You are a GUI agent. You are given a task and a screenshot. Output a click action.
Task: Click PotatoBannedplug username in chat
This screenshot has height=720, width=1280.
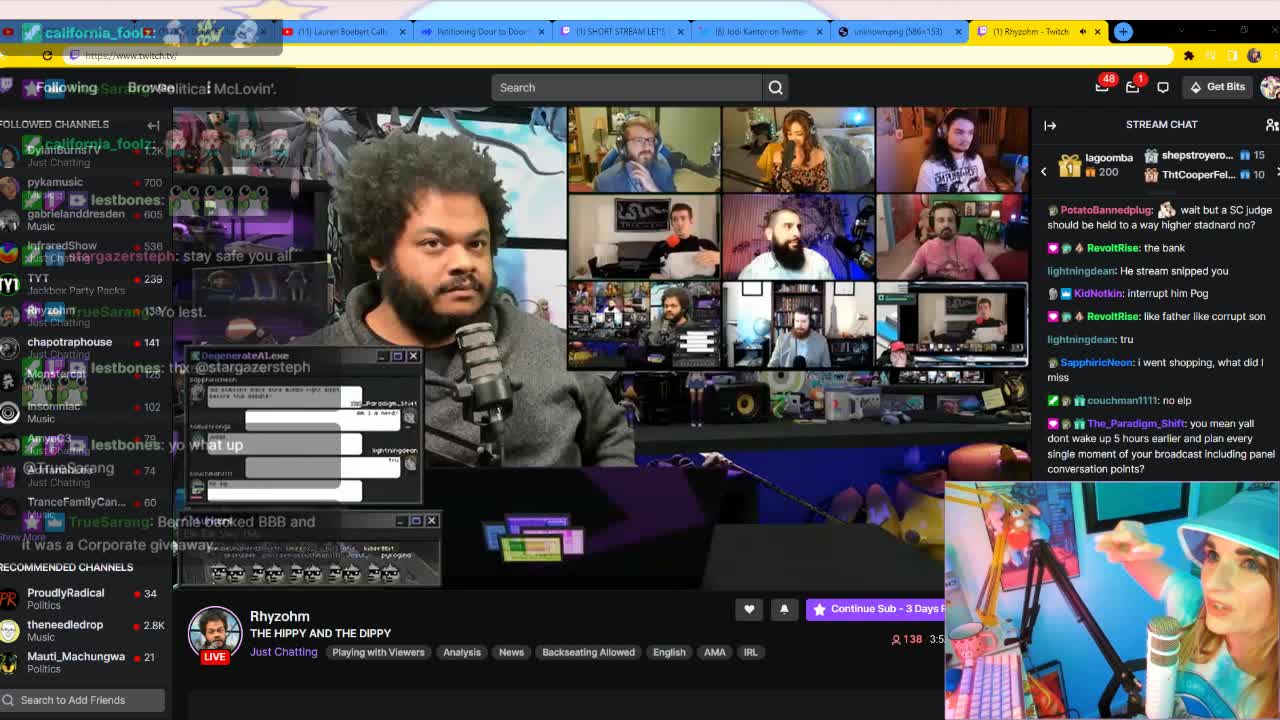pos(1105,210)
